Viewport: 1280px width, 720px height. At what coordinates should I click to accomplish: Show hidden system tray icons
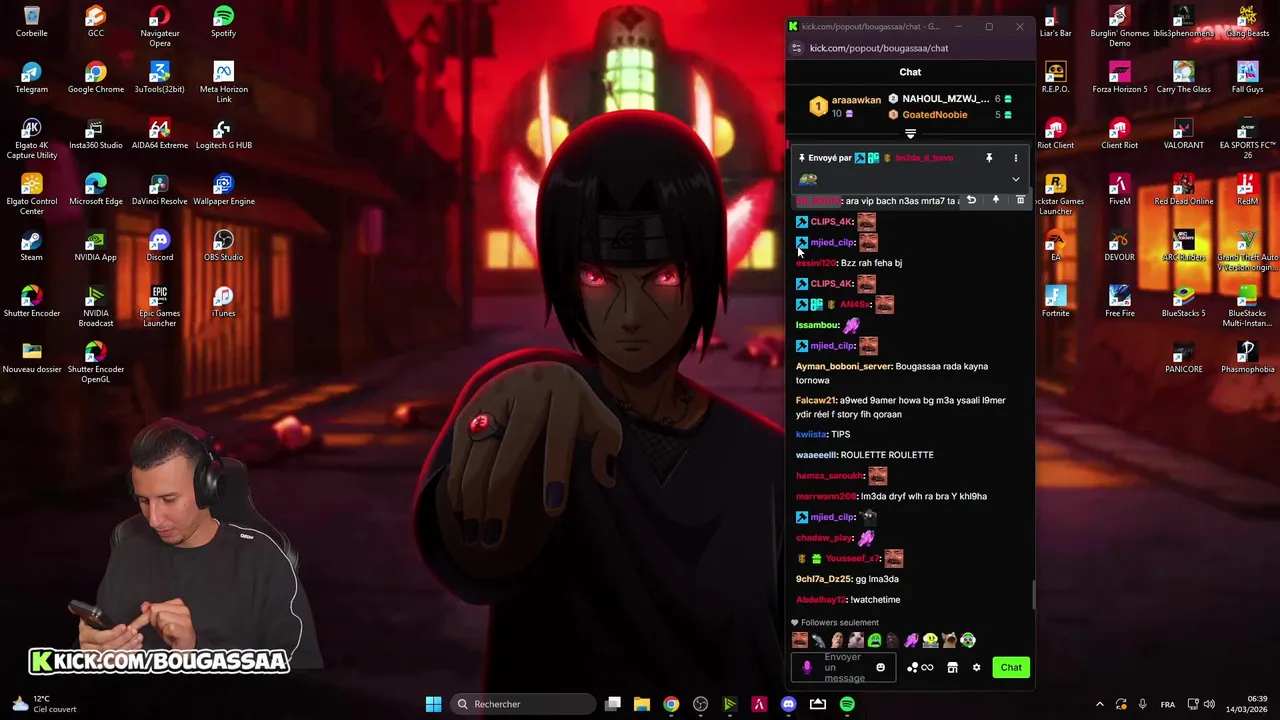pyautogui.click(x=1100, y=704)
